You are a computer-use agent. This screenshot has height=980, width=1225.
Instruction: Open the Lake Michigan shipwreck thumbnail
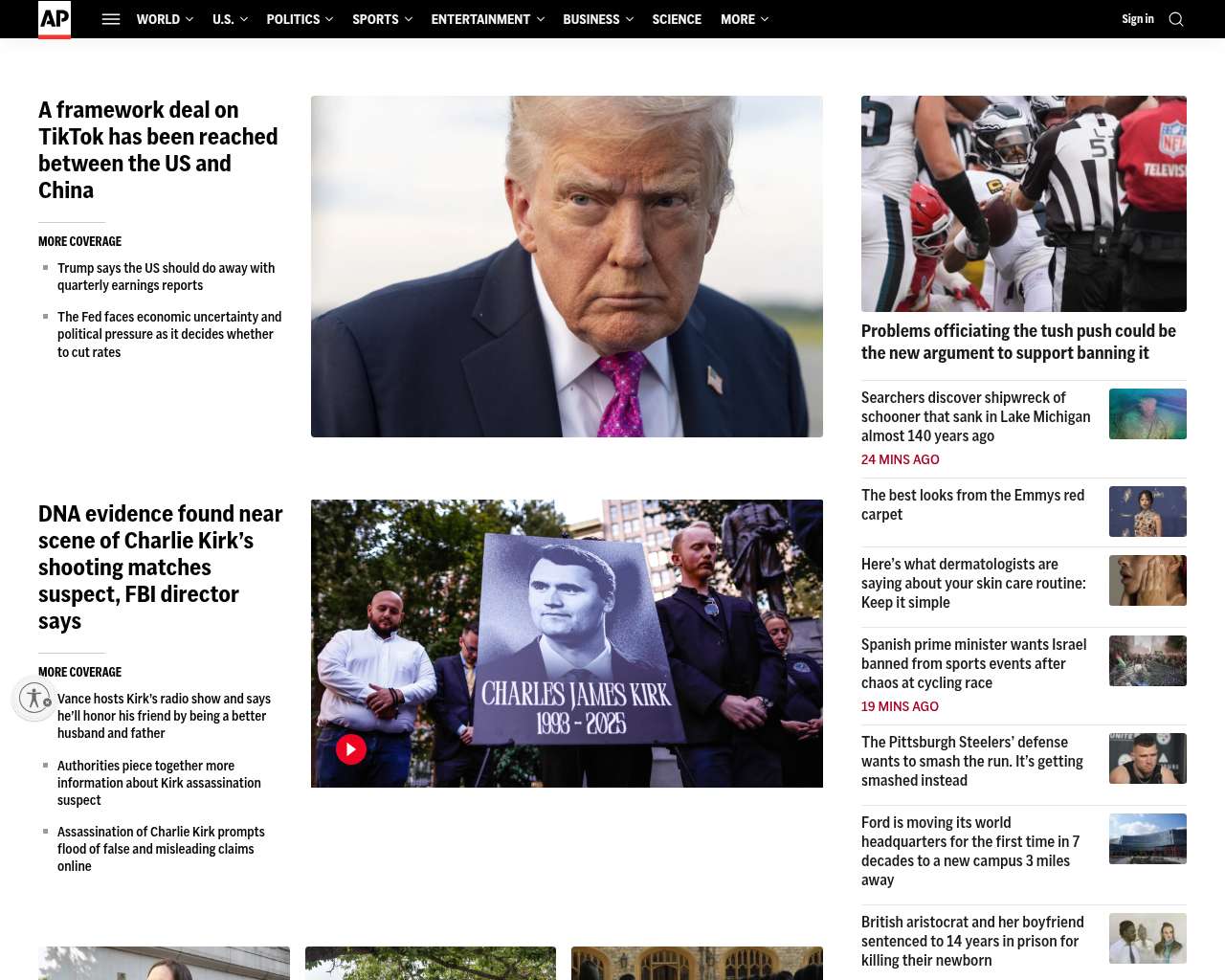click(1147, 414)
